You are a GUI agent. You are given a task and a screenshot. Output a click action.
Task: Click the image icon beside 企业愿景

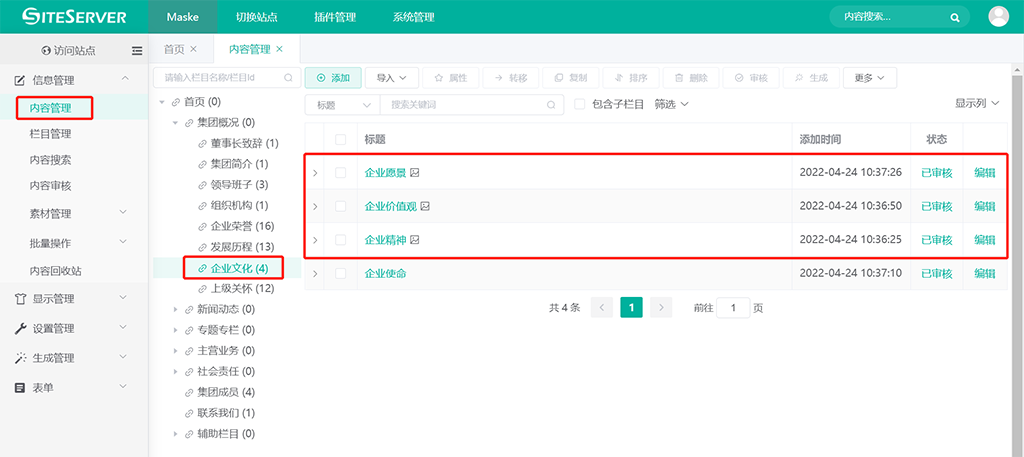pyautogui.click(x=415, y=173)
